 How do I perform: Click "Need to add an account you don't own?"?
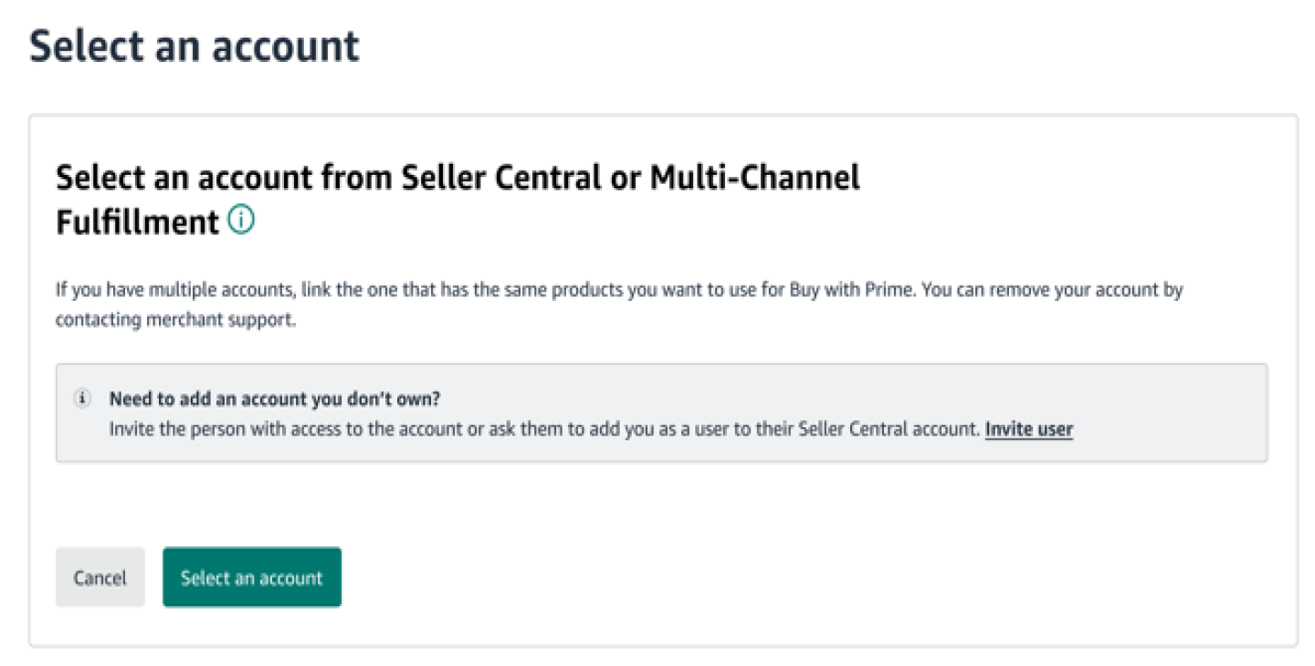275,400
